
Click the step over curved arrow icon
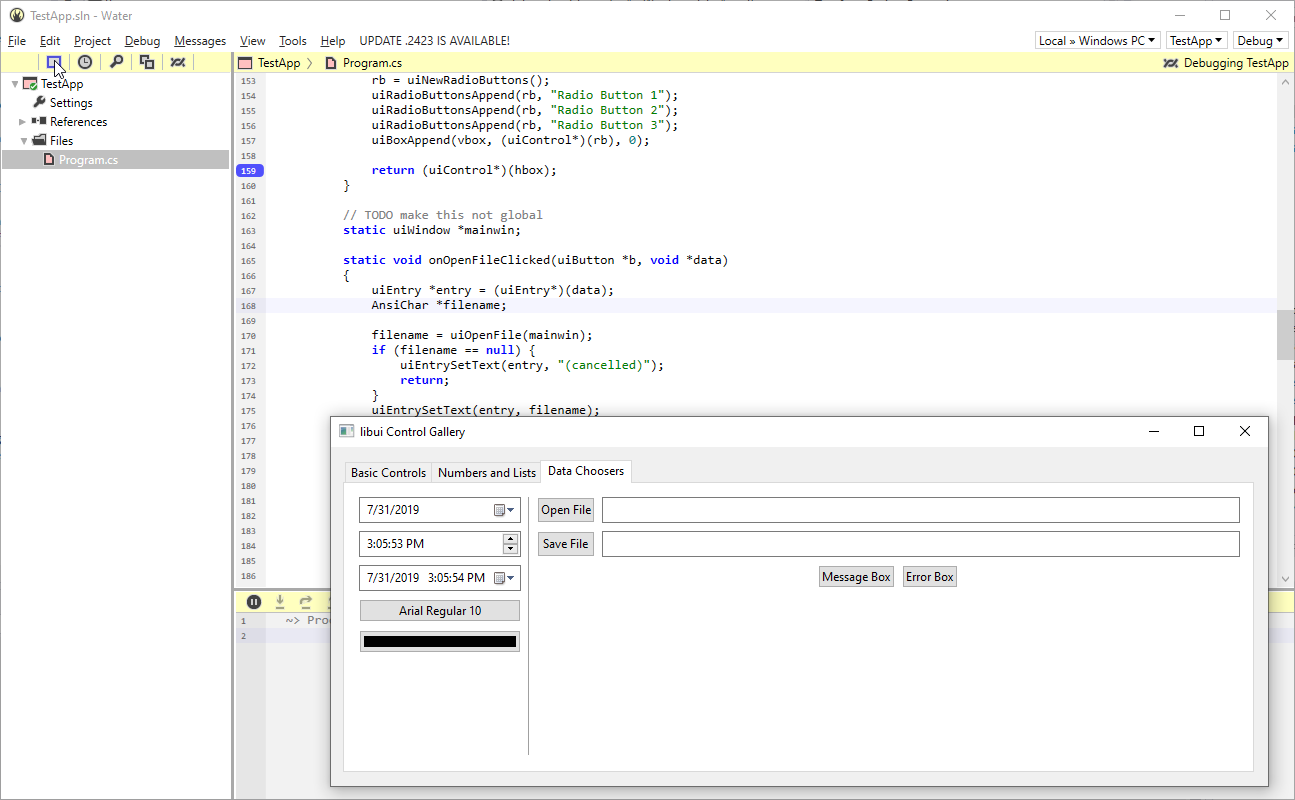306,602
